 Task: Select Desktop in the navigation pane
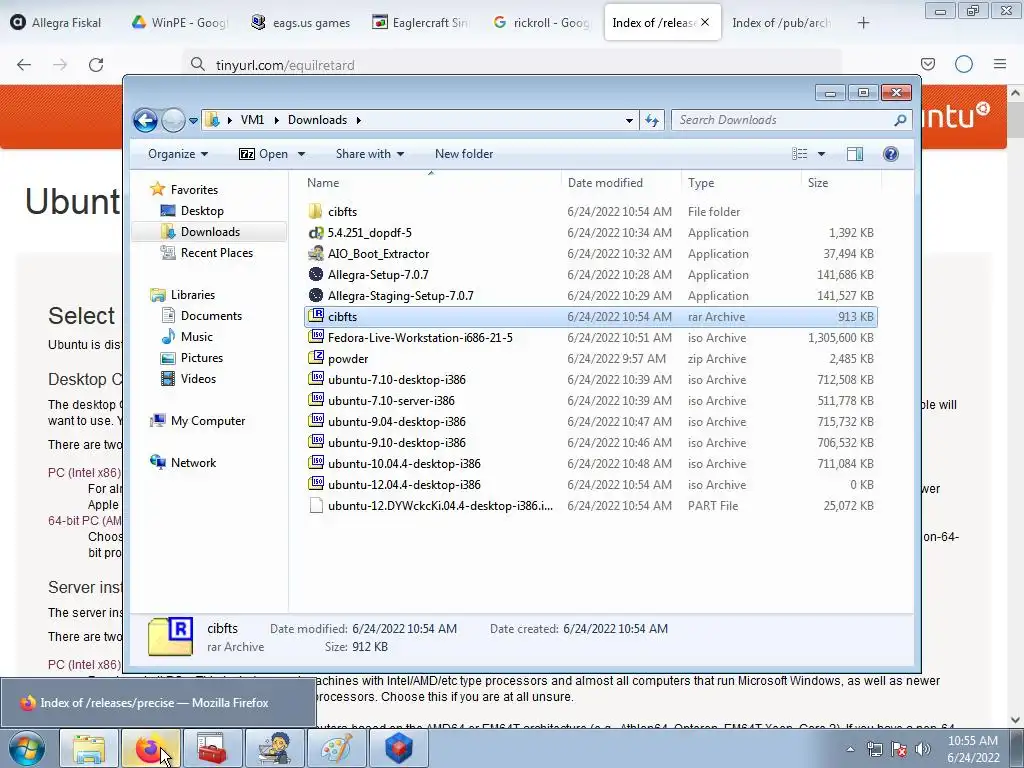(x=202, y=211)
